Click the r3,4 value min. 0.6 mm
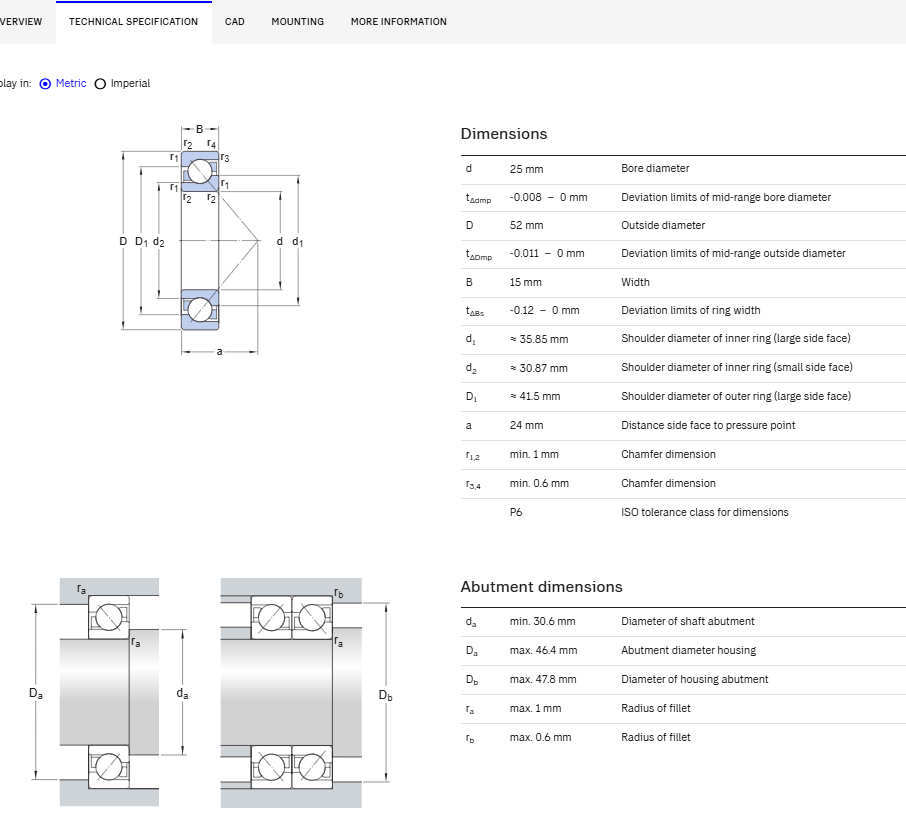The image size is (906, 821). (539, 483)
